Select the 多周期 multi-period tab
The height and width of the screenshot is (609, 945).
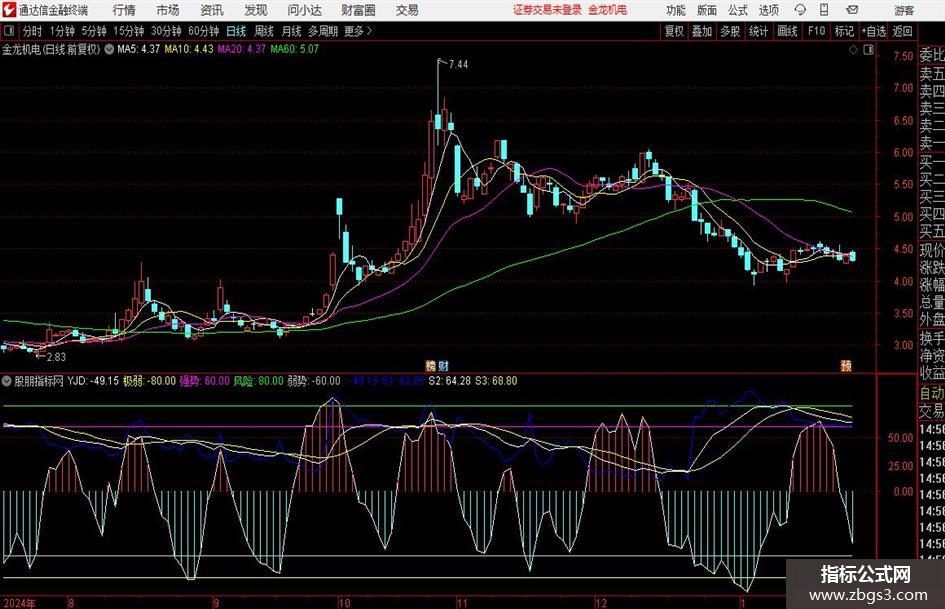tap(323, 31)
